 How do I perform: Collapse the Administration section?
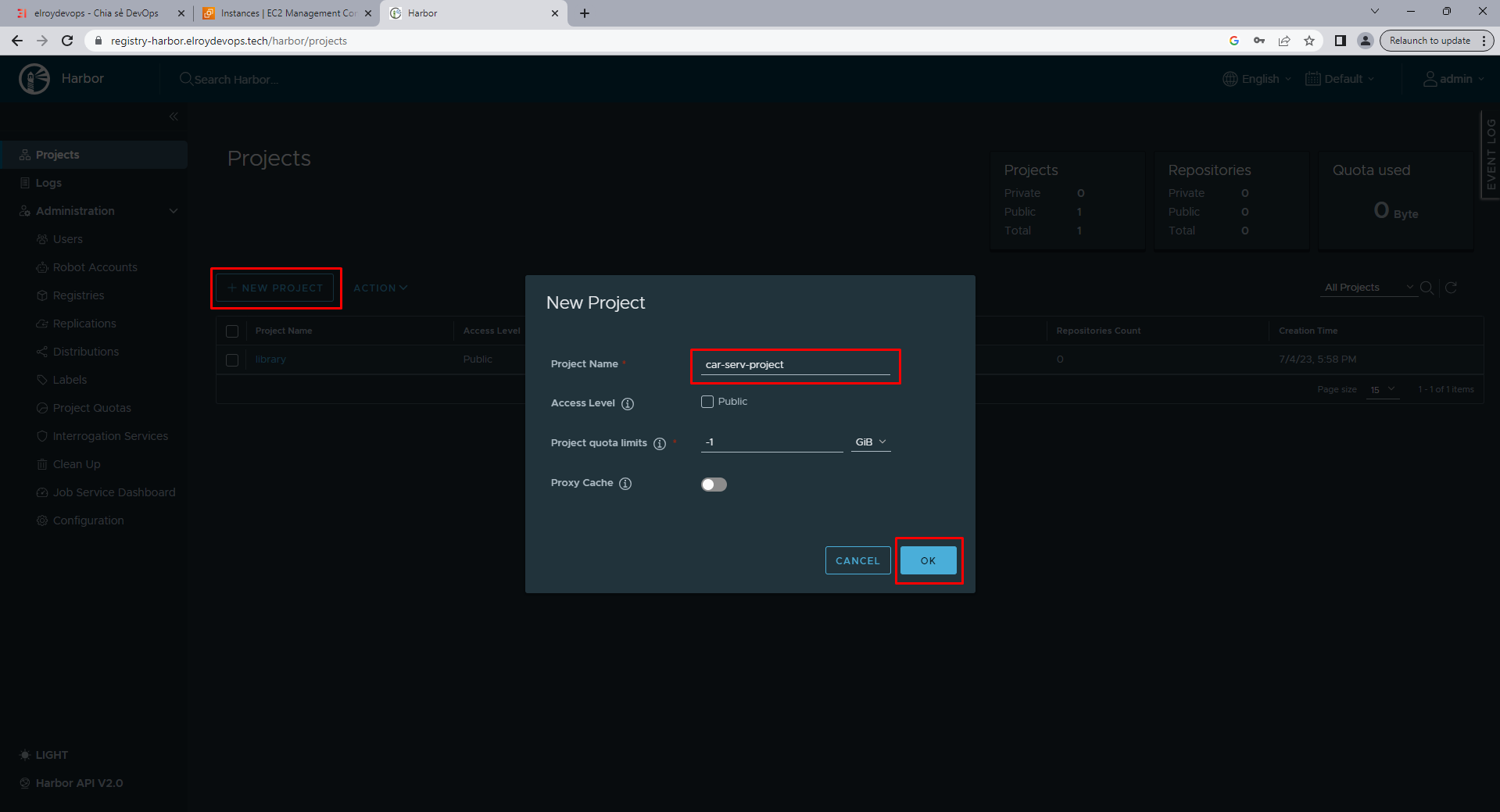(x=174, y=211)
